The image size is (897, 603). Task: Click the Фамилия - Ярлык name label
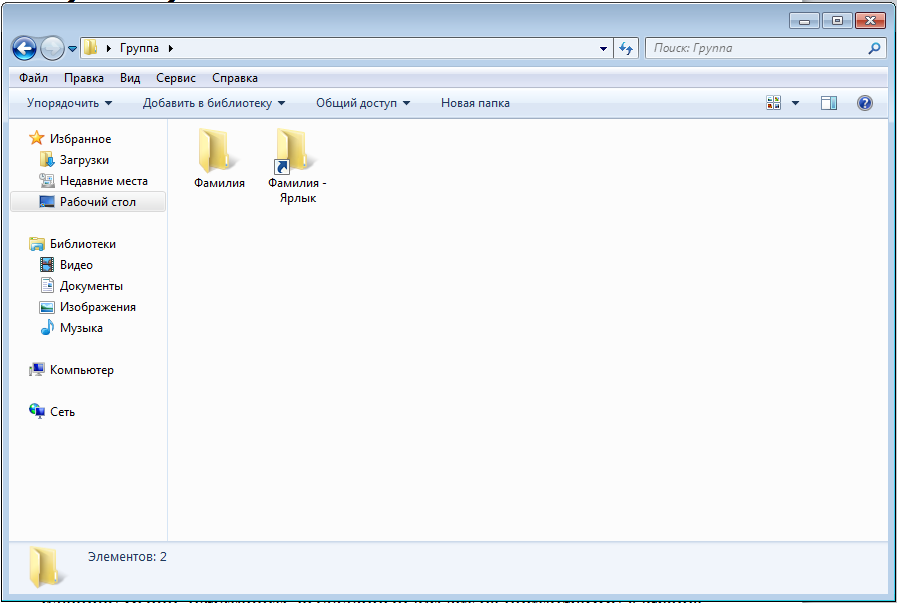point(297,191)
